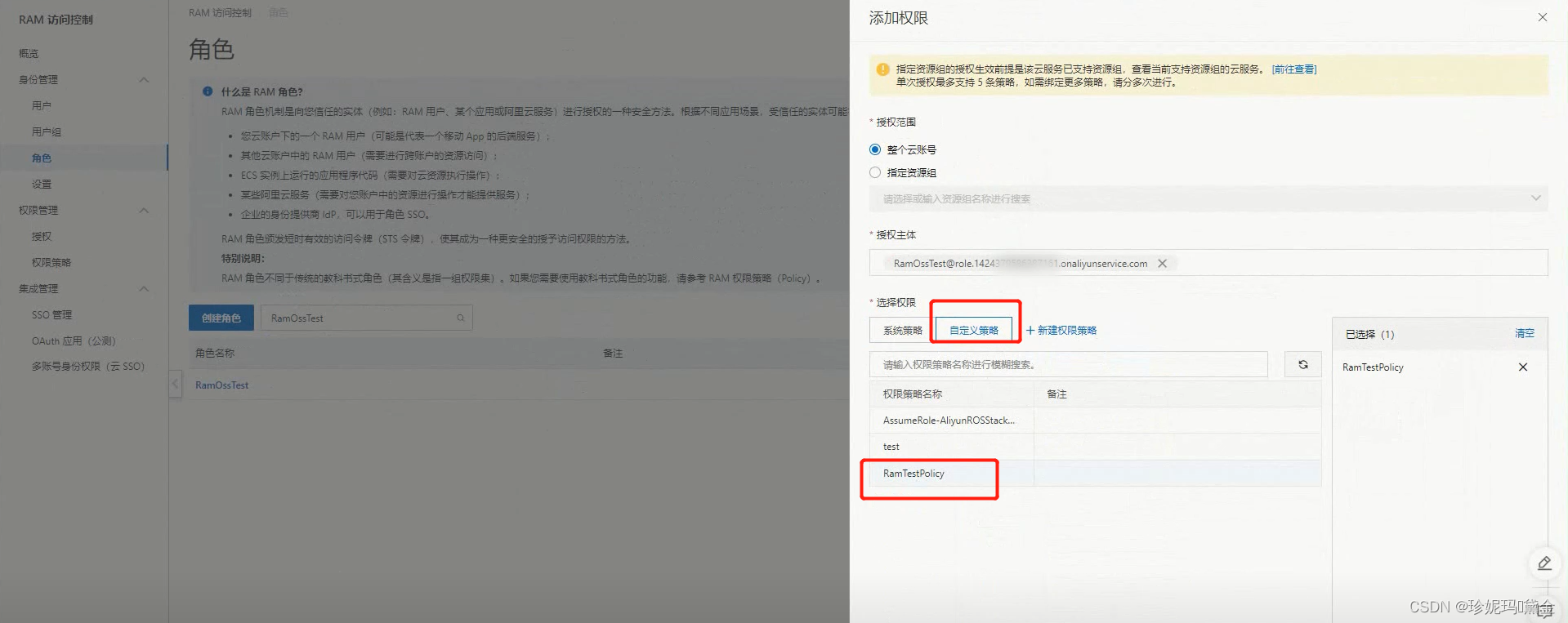Collapse 权限管理 section
Viewport: 1568px width, 623px height.
(x=144, y=210)
